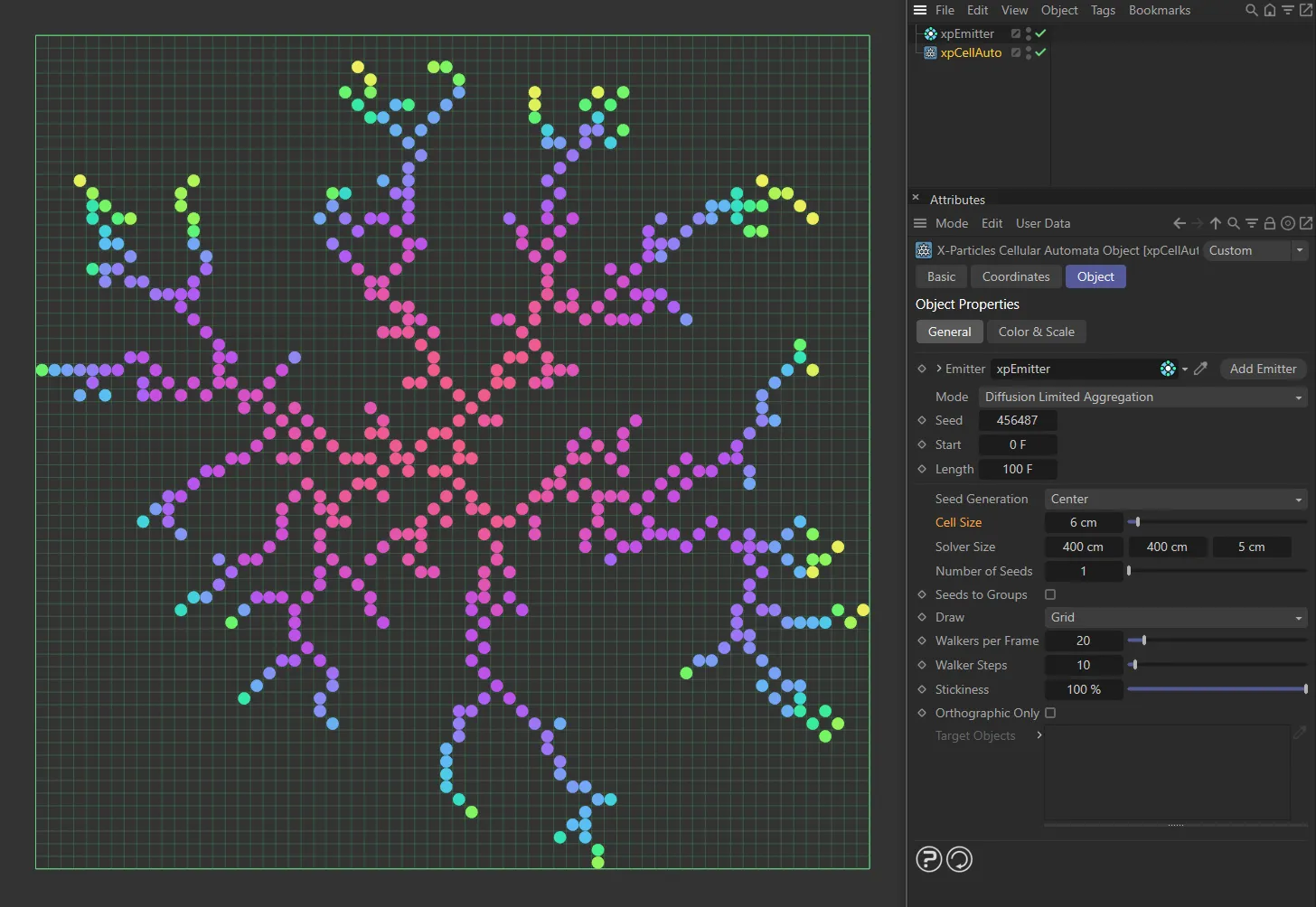Open the Tags menu
Image resolution: width=1316 pixels, height=907 pixels.
(x=1102, y=10)
